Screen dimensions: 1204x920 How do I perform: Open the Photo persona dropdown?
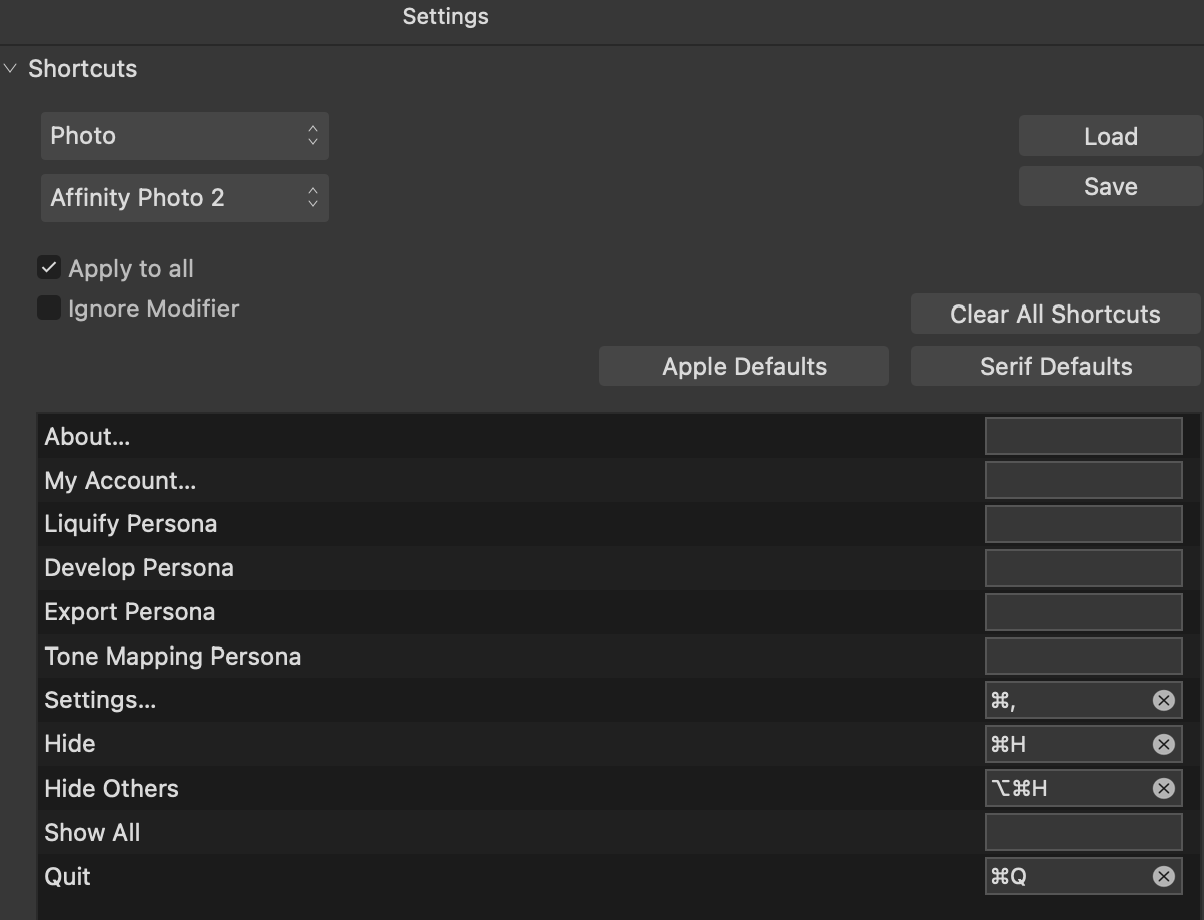[184, 135]
